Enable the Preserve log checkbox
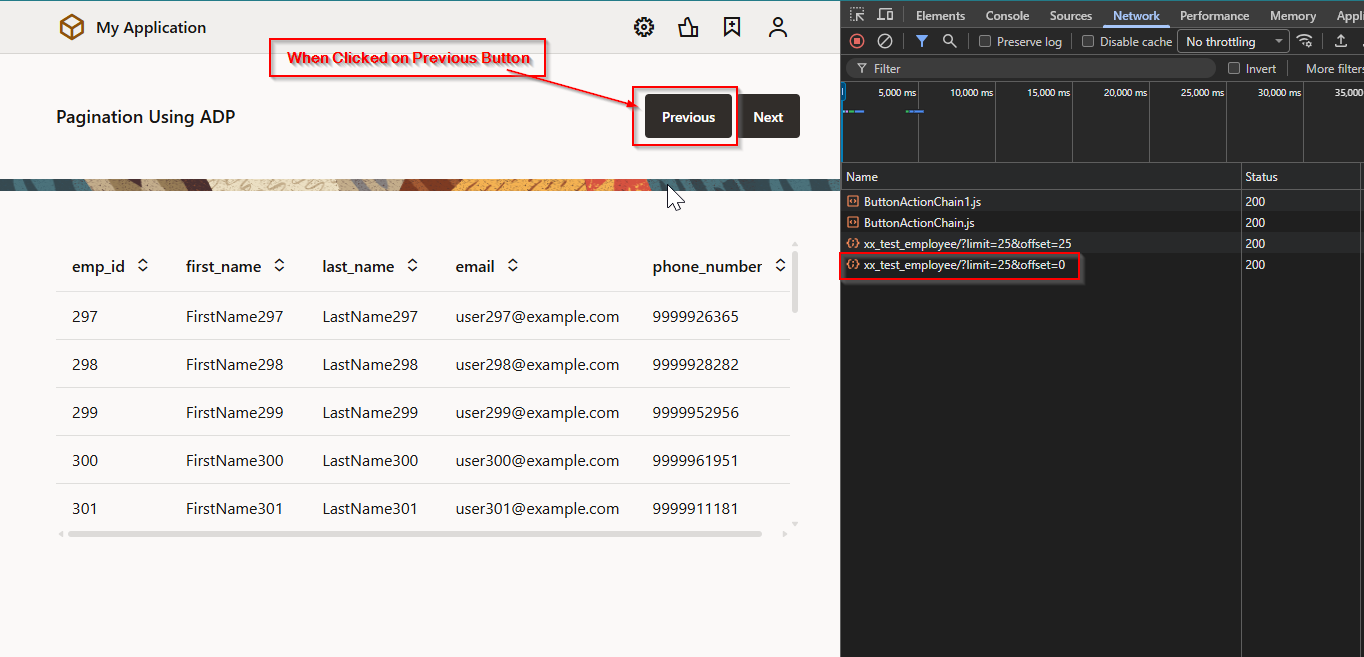 click(x=985, y=42)
